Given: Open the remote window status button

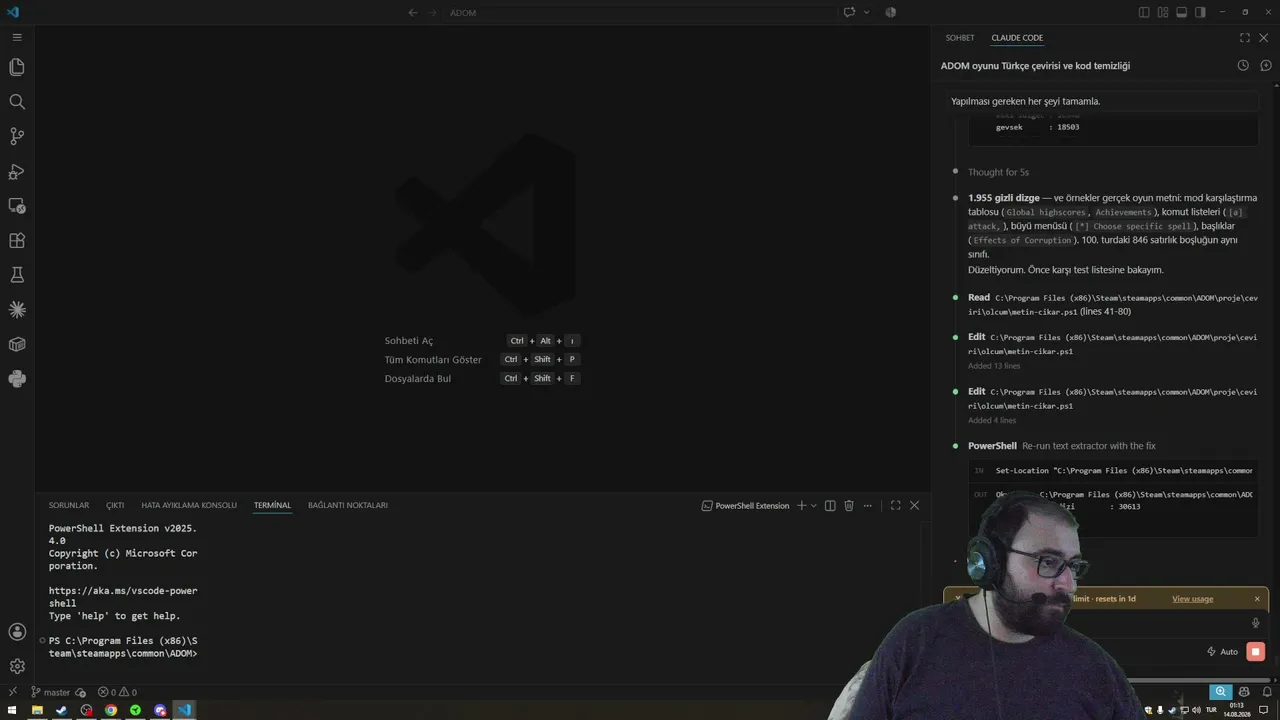Looking at the screenshot, I should click(x=12, y=692).
